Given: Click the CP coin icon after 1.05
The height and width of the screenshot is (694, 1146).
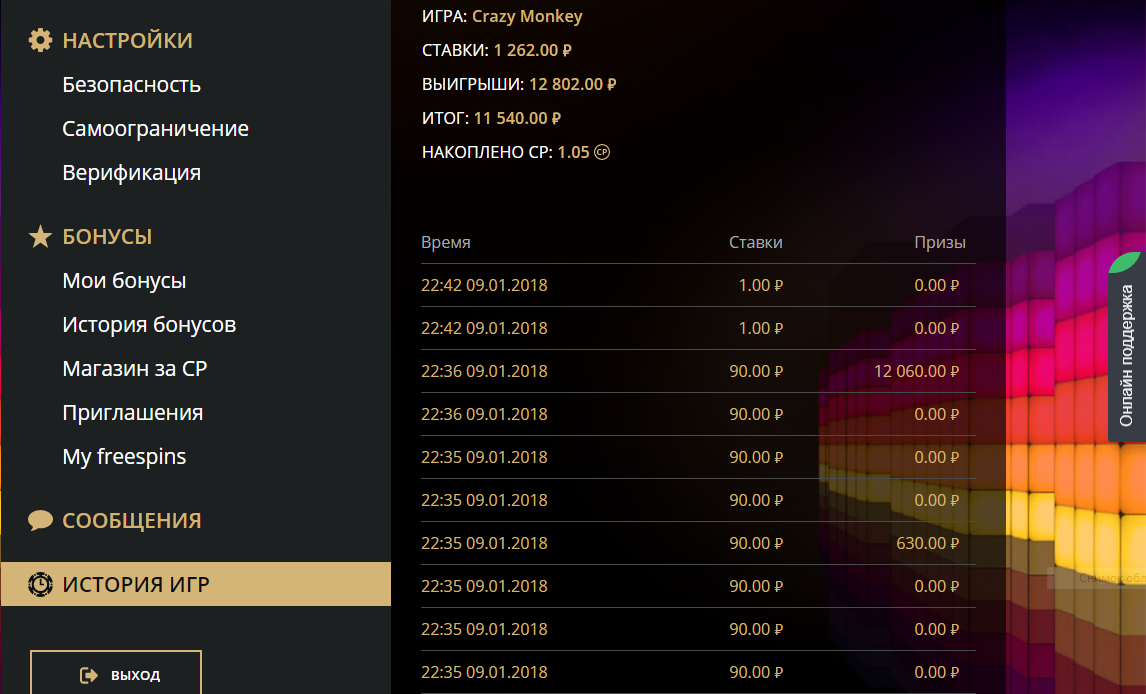Looking at the screenshot, I should (602, 153).
